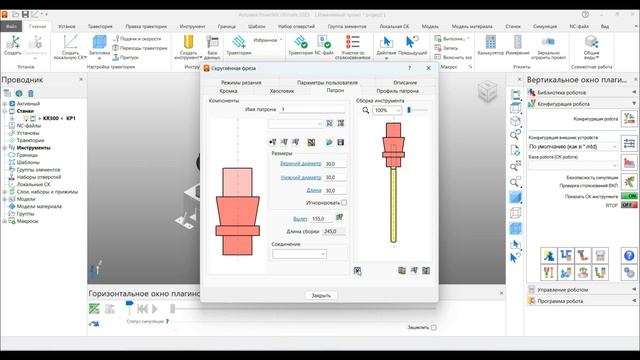Click the Имя патрона input field
Viewport: 640px width, 360px height.
[312, 109]
